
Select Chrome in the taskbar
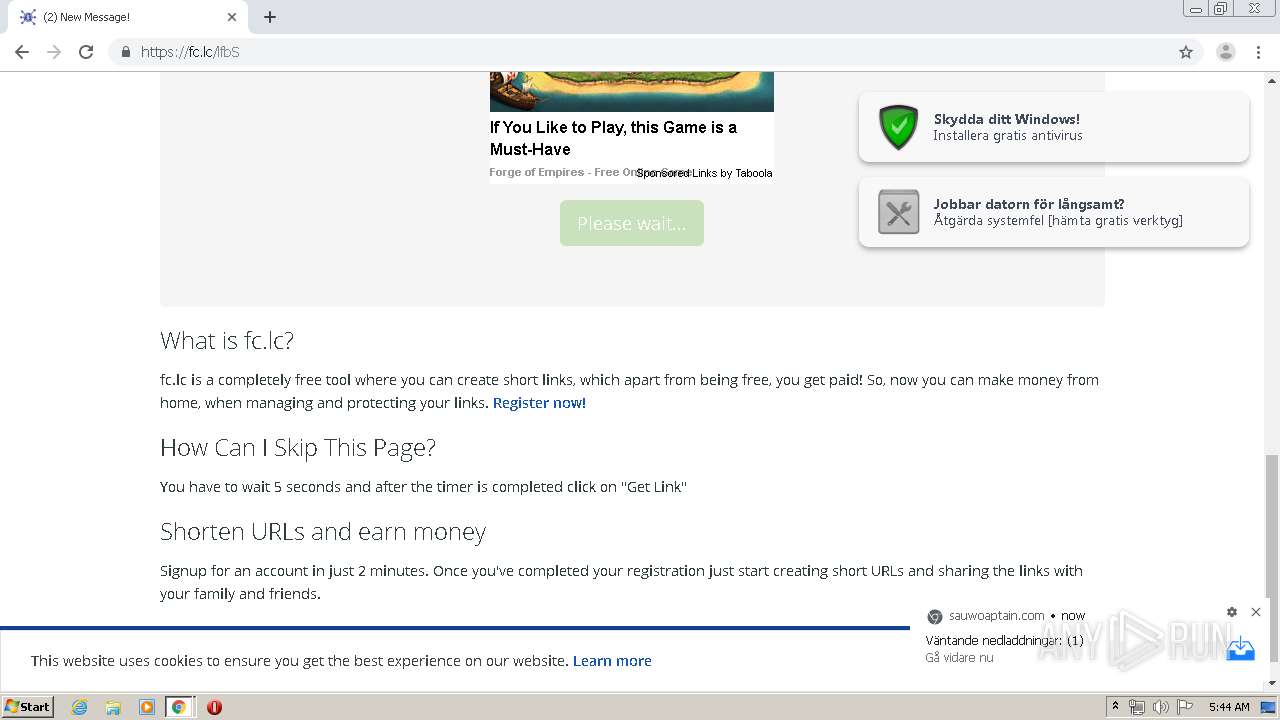[179, 707]
